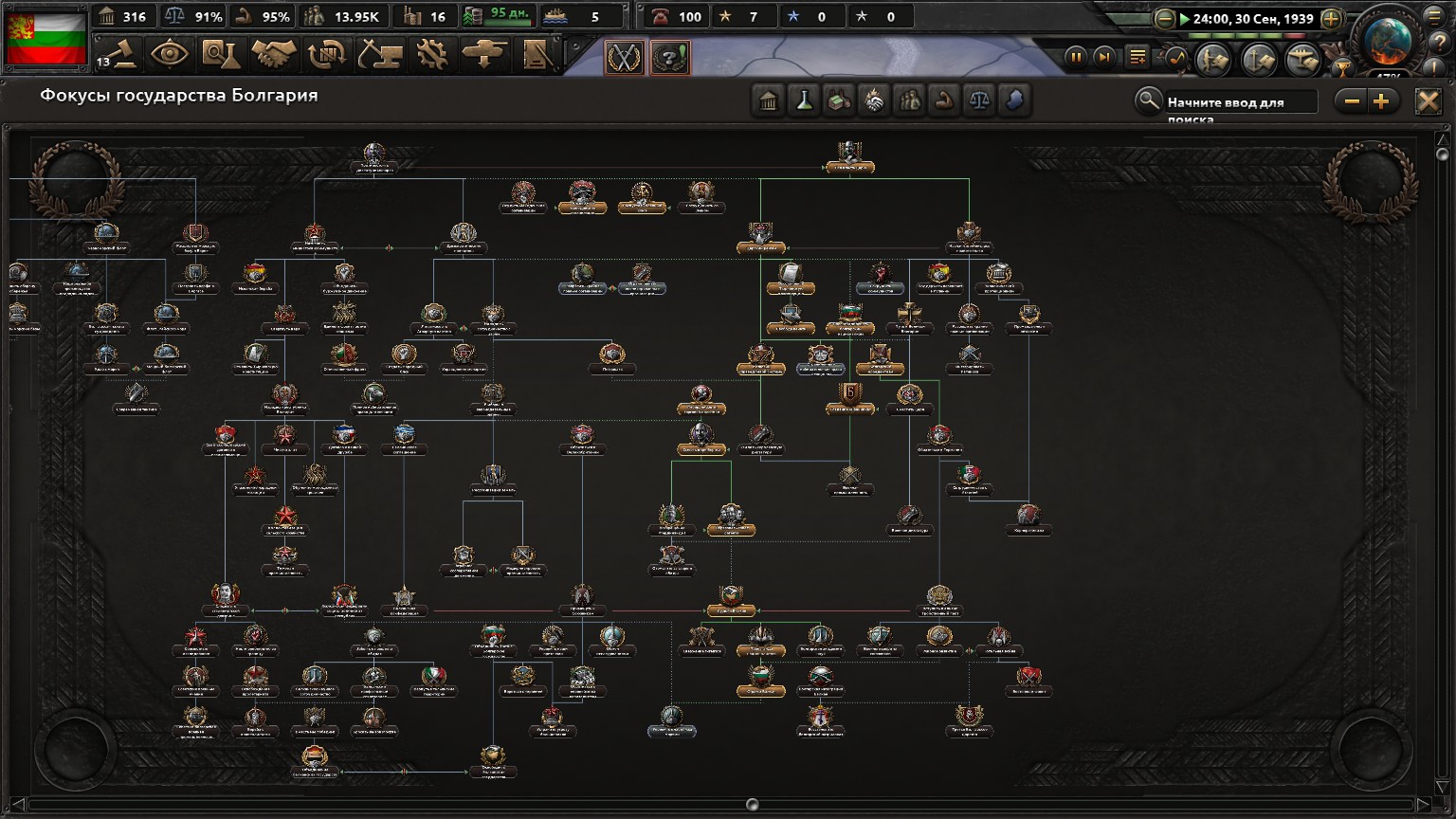Increase game speed with plus button
This screenshot has height=819, width=1456.
point(1331,19)
